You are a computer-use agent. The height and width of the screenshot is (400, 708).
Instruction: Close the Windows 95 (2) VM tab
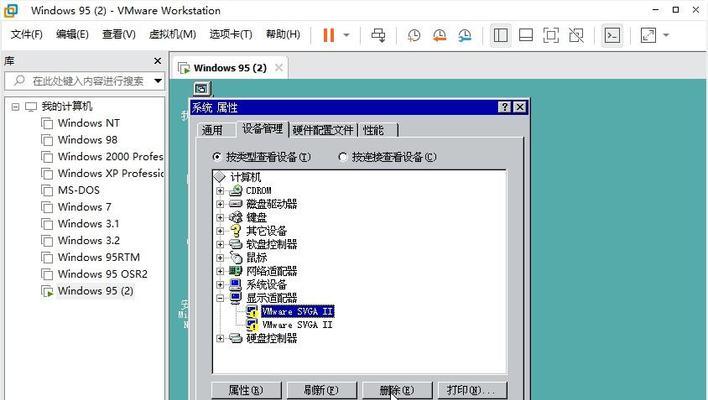[x=279, y=68]
